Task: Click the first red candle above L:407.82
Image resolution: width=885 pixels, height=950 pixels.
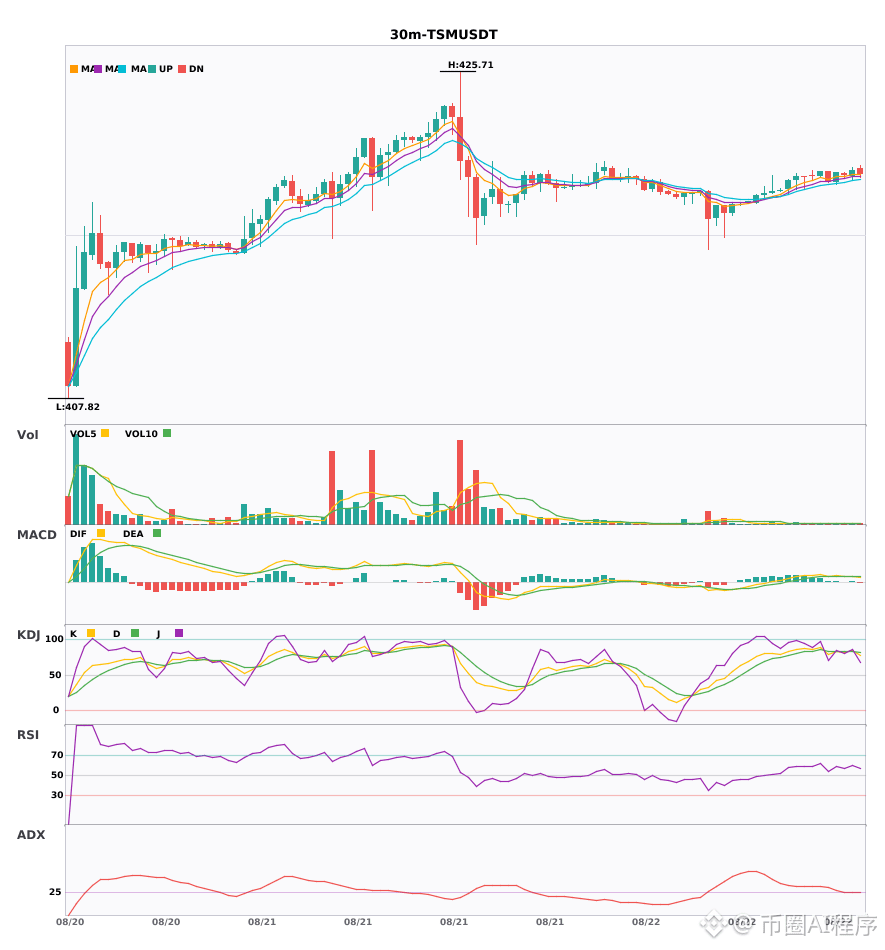Action: pyautogui.click(x=68, y=364)
